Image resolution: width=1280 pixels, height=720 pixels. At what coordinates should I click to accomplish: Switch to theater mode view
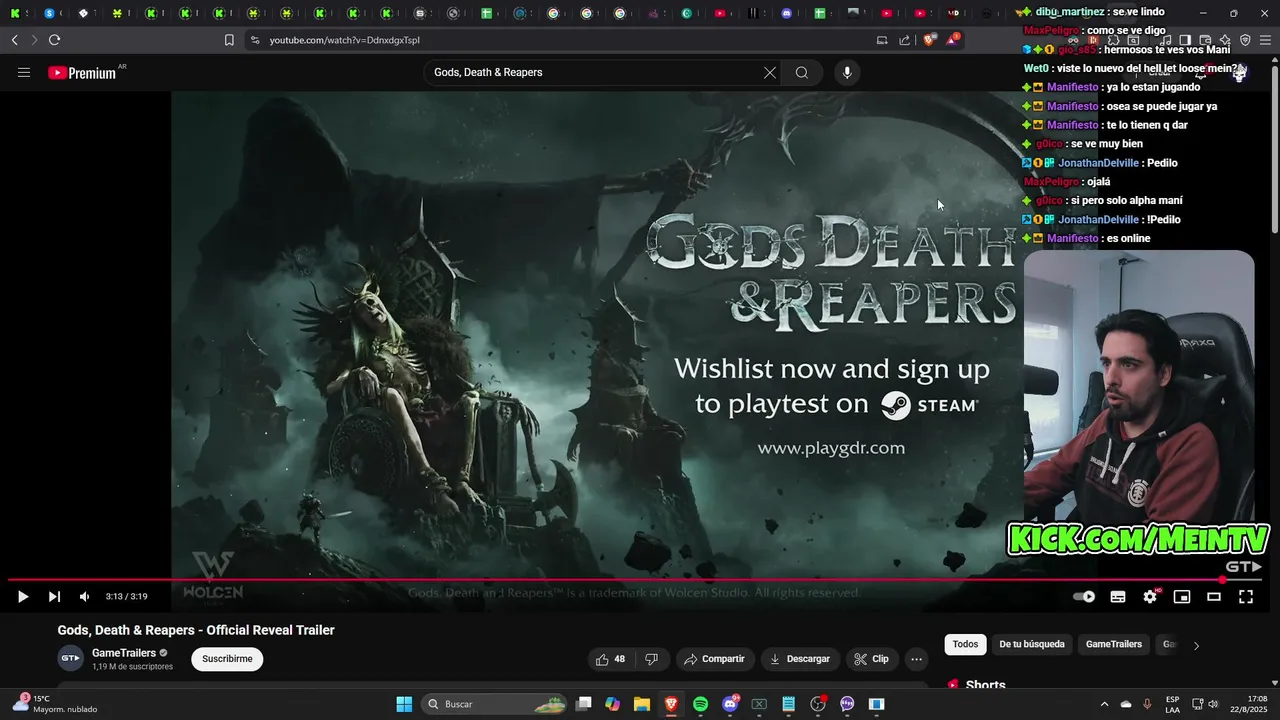1214,597
